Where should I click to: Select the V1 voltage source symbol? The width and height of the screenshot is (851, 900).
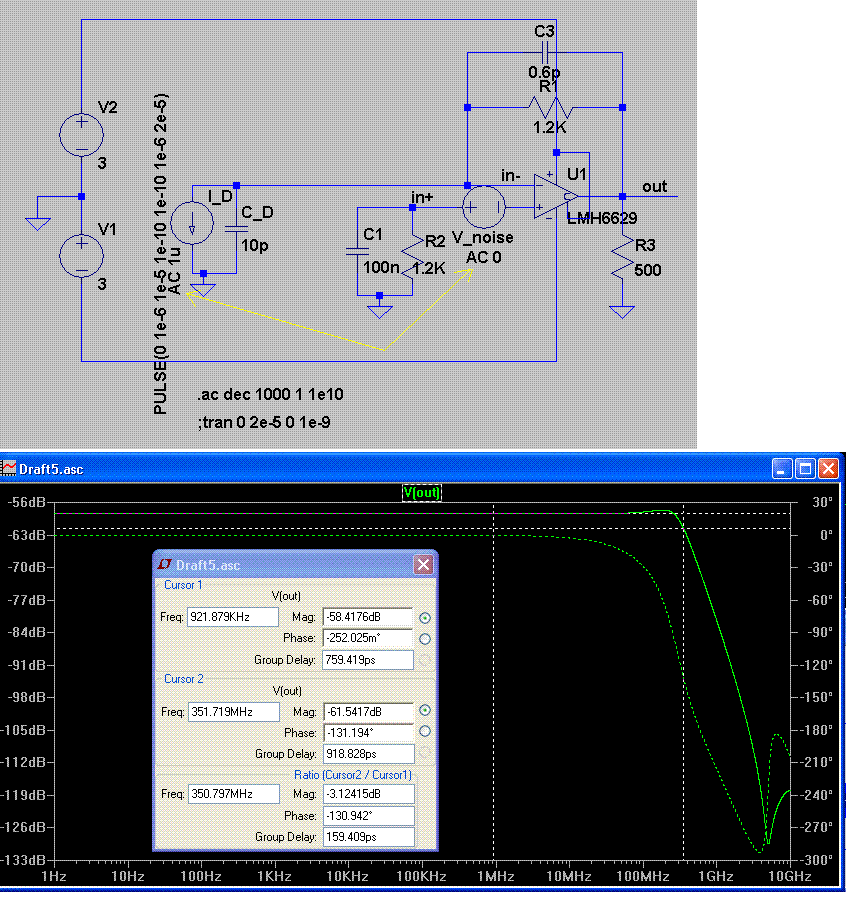(x=81, y=256)
